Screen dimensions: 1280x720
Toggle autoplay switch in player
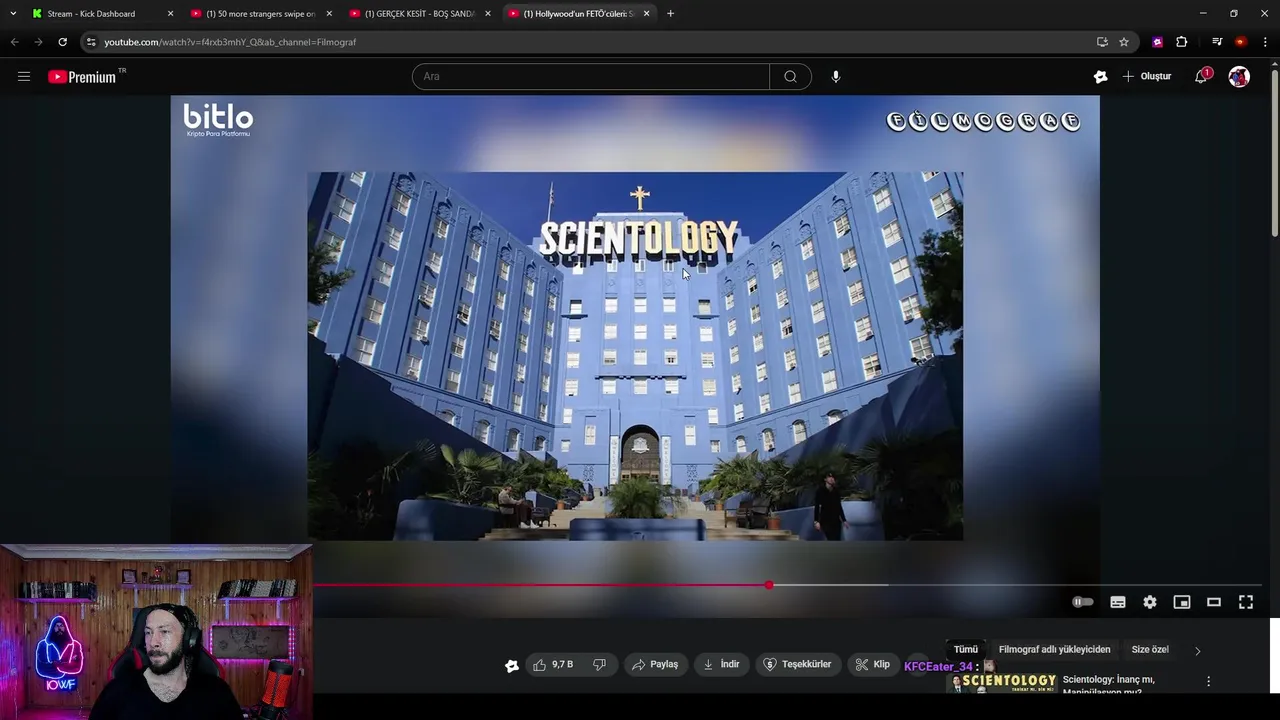(1083, 602)
